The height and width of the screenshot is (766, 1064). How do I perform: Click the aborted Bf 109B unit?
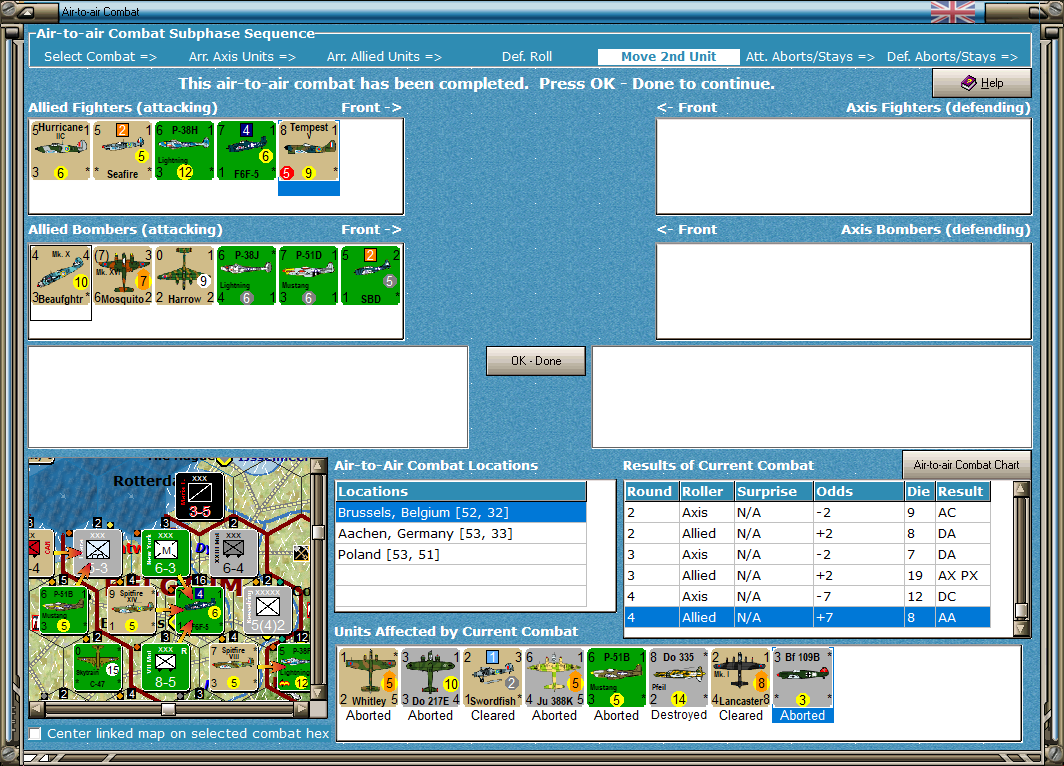(803, 678)
